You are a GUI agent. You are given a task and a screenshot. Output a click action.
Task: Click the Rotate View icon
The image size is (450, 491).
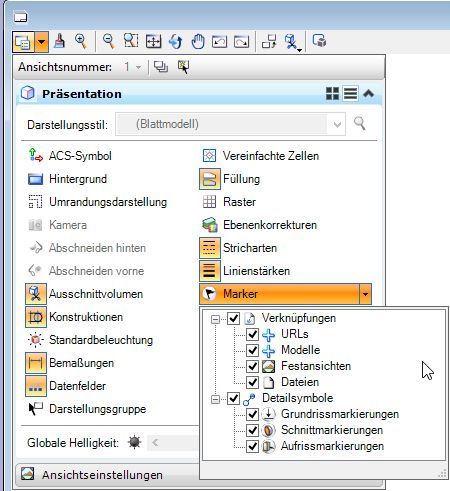pos(175,42)
